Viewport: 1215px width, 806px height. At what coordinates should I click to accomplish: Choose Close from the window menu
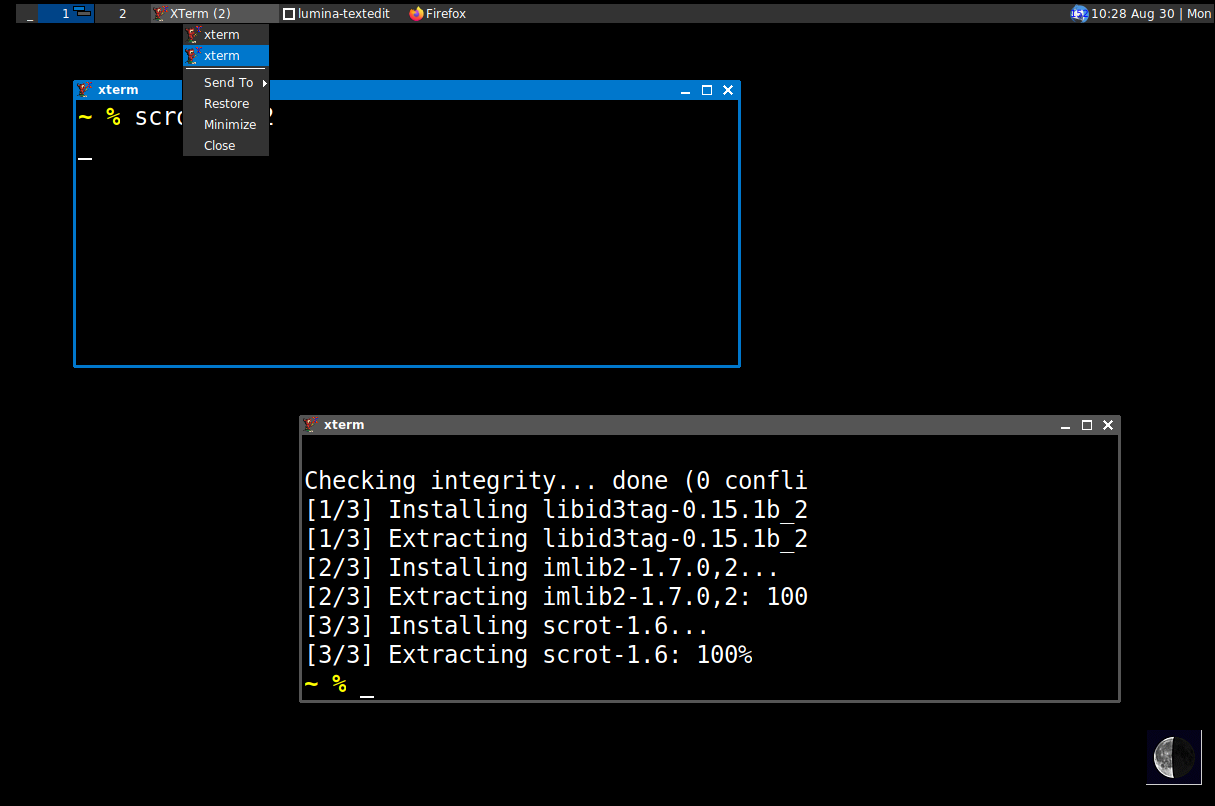click(x=219, y=146)
